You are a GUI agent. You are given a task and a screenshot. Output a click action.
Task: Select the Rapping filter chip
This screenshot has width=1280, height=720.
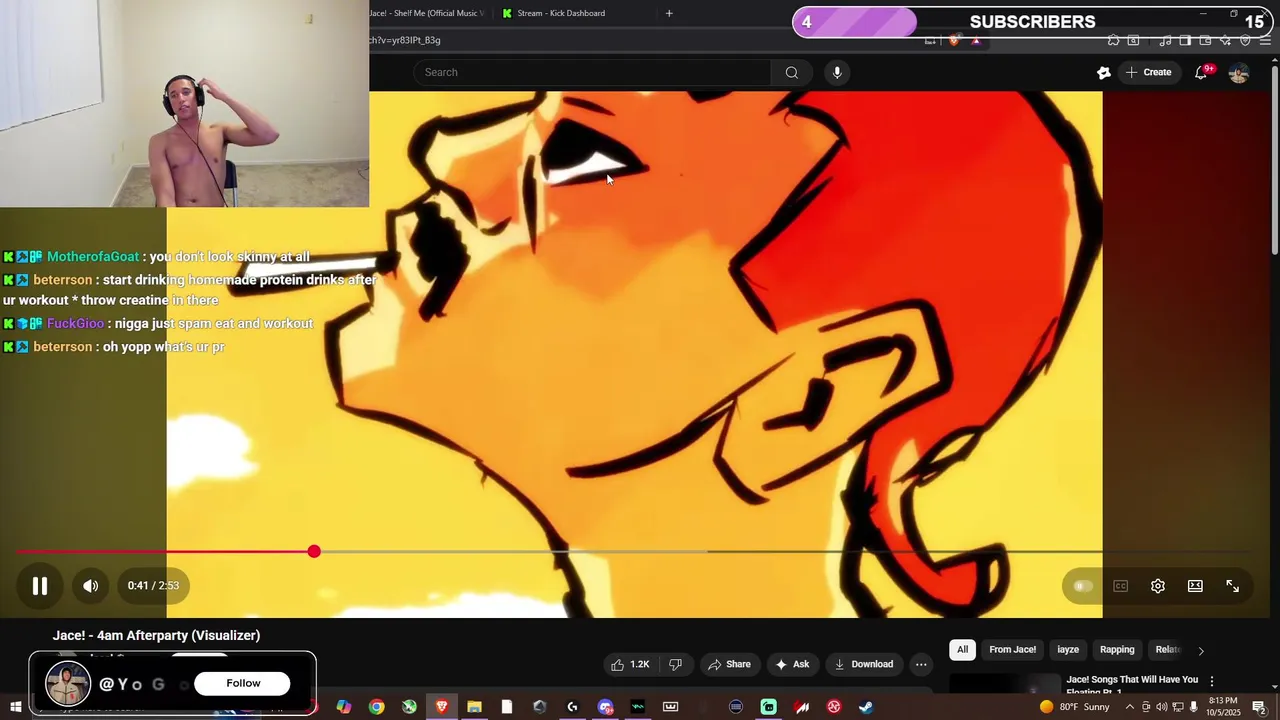(x=1117, y=650)
